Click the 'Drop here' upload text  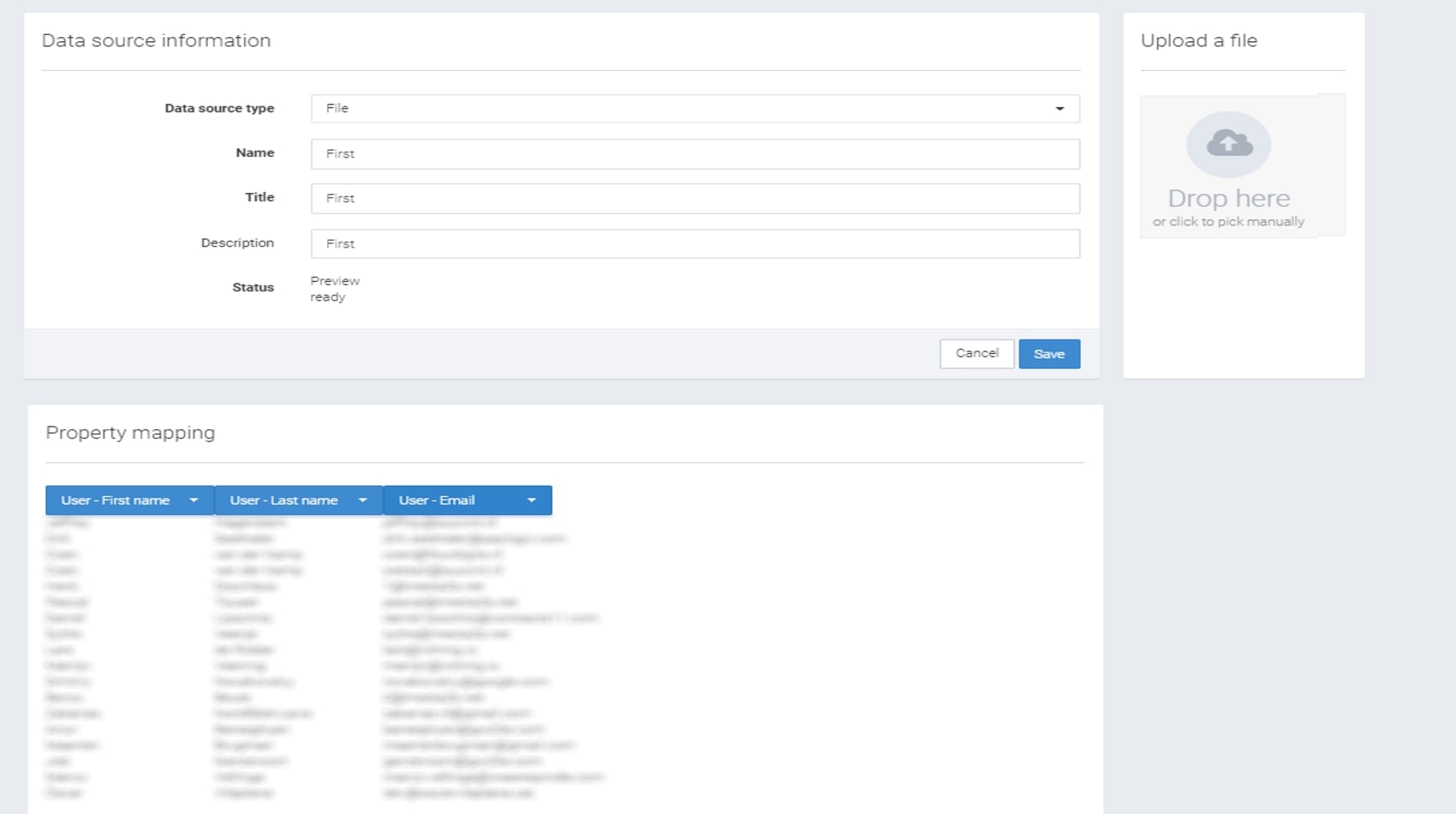[1228, 199]
